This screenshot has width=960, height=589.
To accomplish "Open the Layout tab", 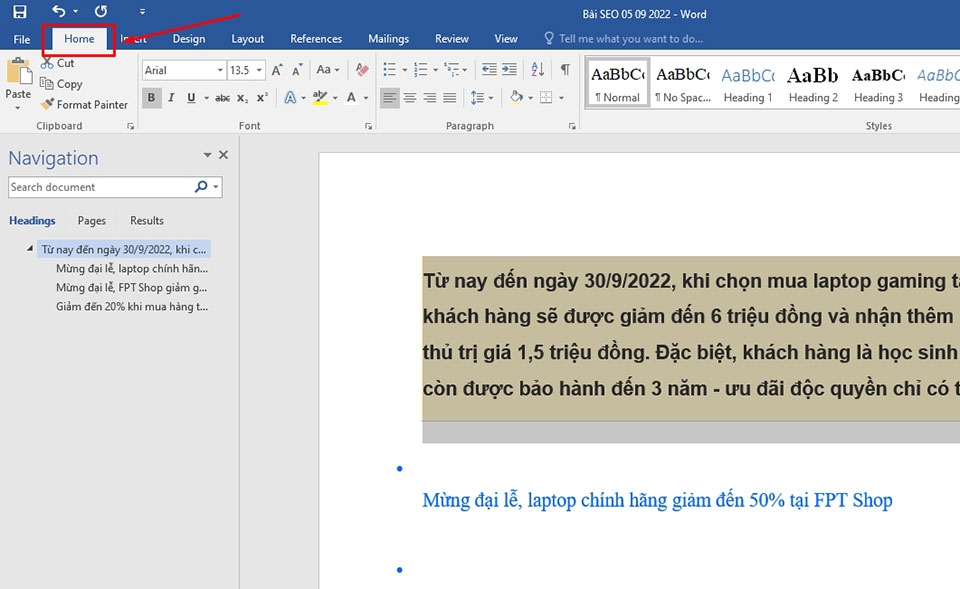I will (247, 39).
